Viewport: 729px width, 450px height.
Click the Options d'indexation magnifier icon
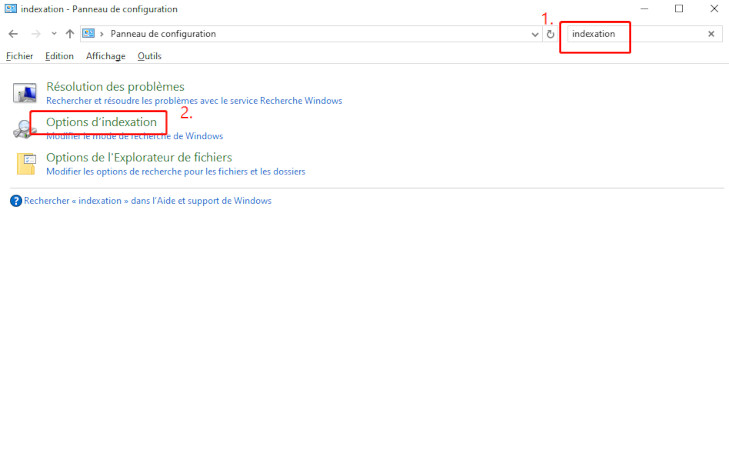pos(25,129)
